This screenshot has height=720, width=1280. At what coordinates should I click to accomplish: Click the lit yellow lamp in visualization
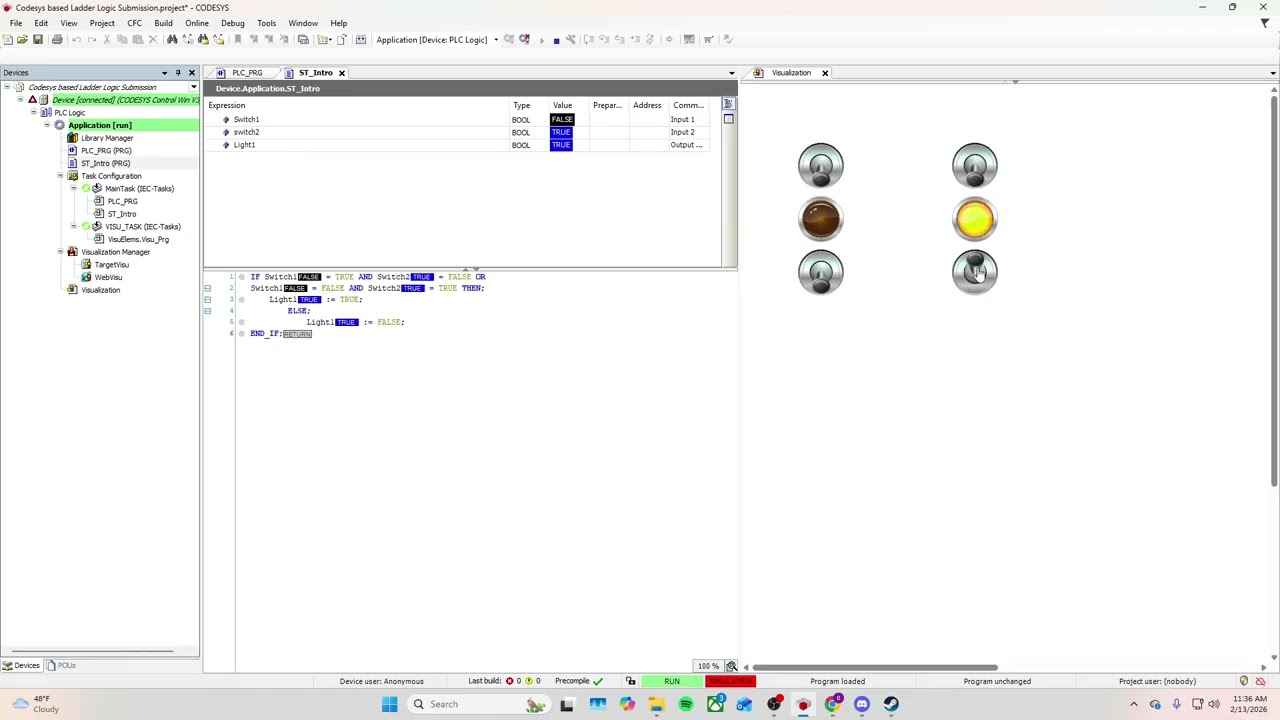tap(975, 219)
